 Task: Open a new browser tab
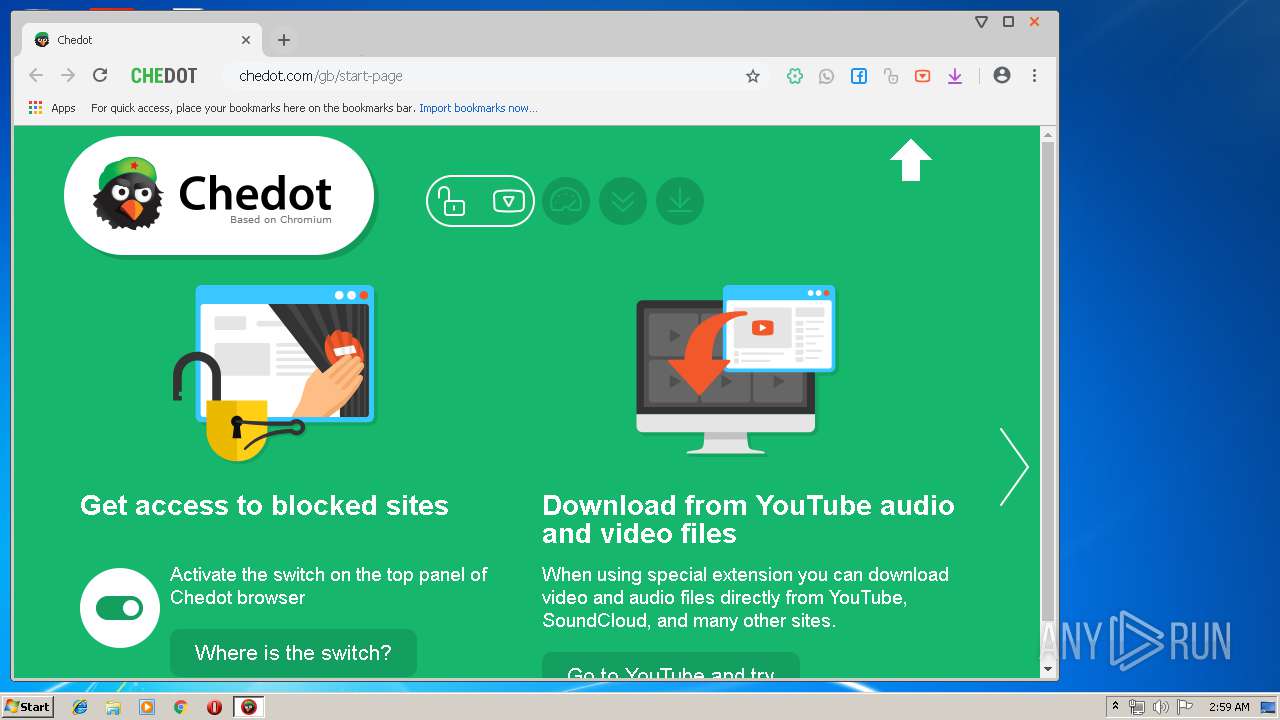click(284, 40)
